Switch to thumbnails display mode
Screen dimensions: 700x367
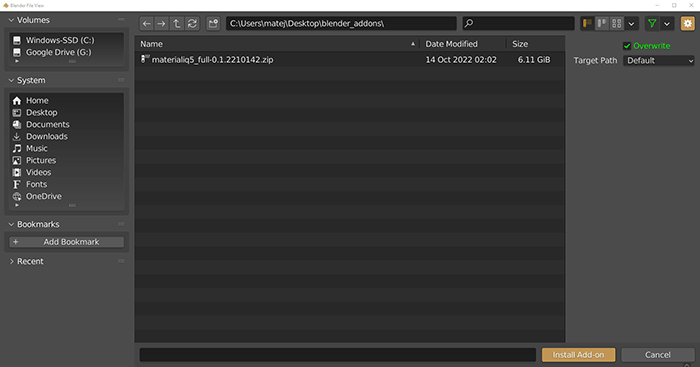click(617, 23)
